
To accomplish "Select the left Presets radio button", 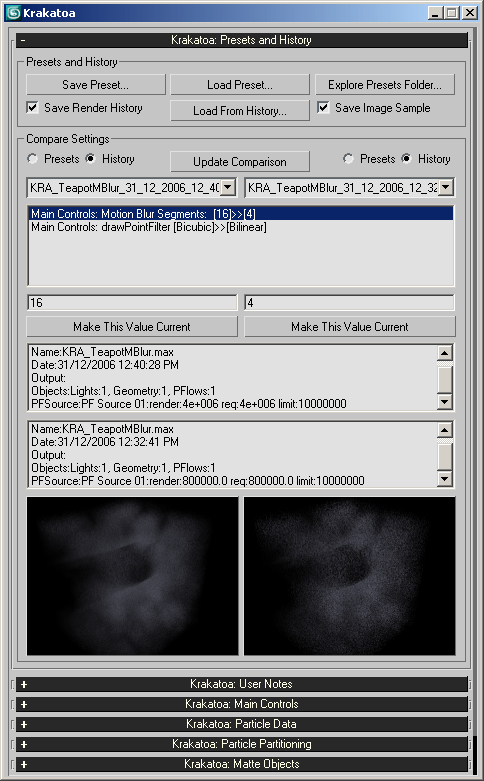I will pyautogui.click(x=33, y=159).
